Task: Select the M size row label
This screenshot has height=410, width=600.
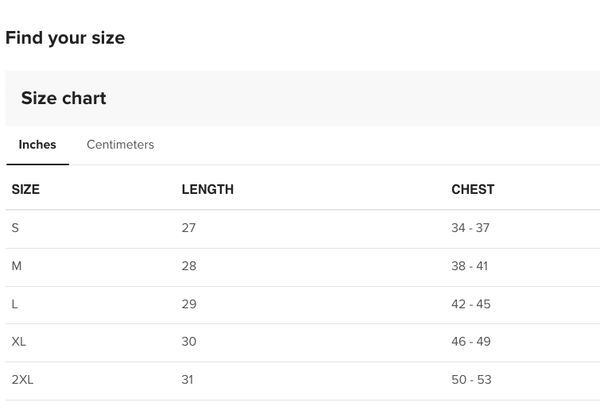Action: tap(16, 266)
